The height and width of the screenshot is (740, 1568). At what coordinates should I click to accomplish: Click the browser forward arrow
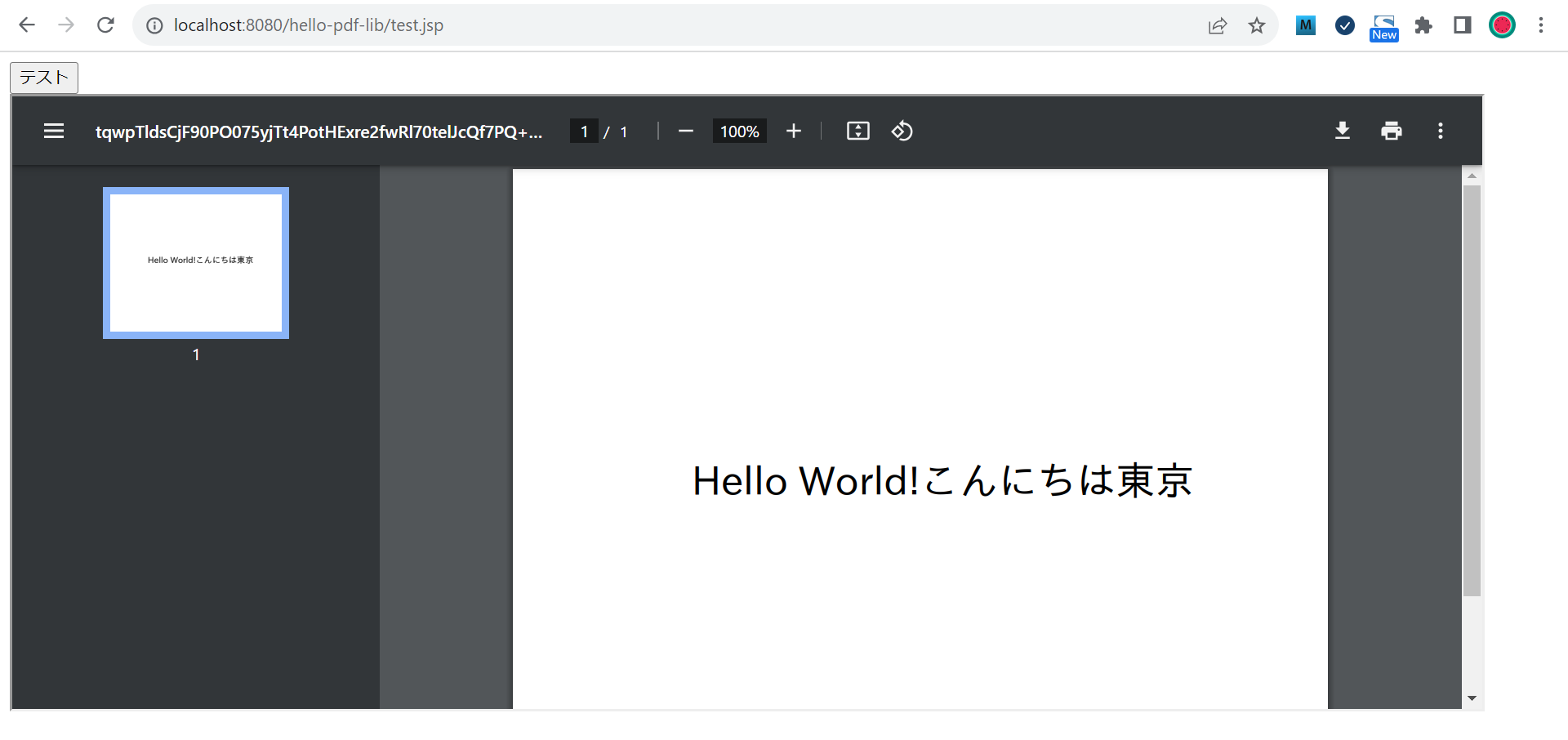[66, 25]
